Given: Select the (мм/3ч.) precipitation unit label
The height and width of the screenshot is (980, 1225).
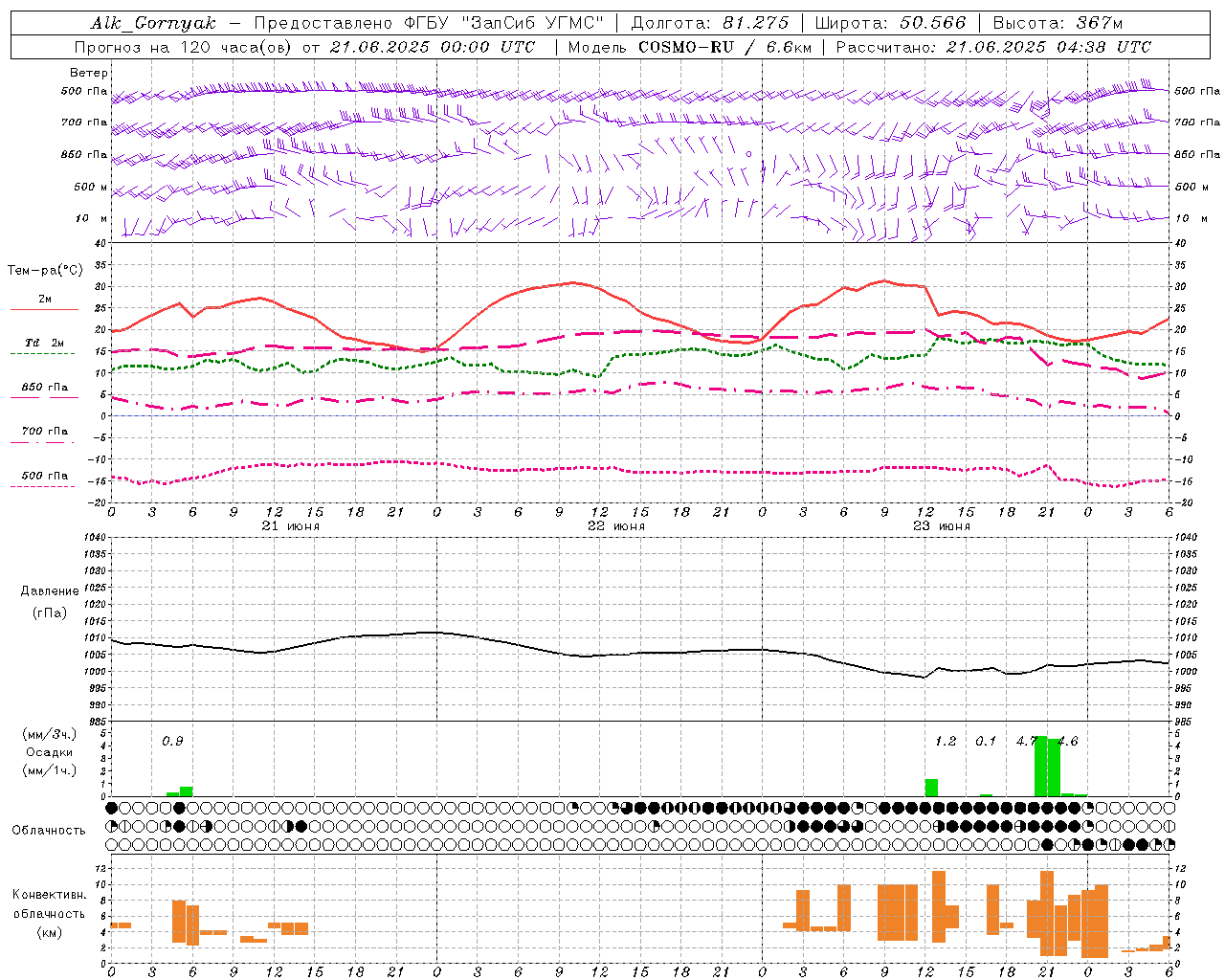Looking at the screenshot, I should click(50, 734).
